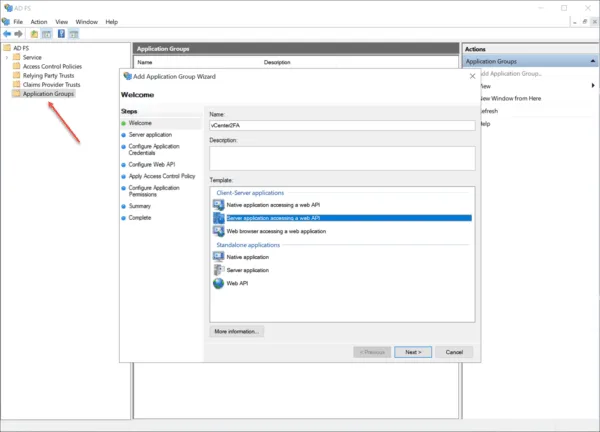Image resolution: width=600 pixels, height=432 pixels.
Task: Click the MMC icon beside File menu
Action: coord(6,21)
